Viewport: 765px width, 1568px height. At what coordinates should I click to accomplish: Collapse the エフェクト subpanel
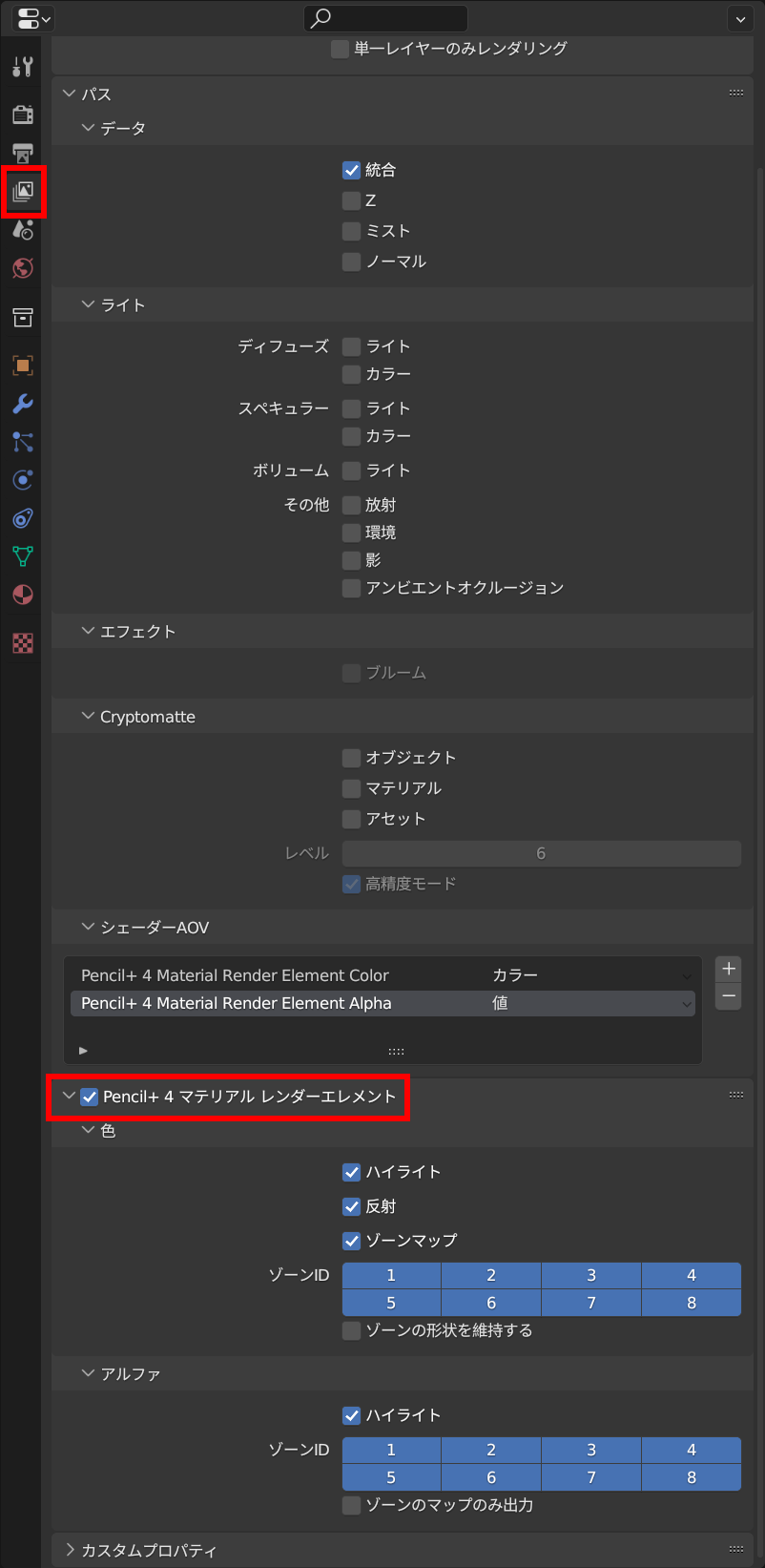click(89, 632)
